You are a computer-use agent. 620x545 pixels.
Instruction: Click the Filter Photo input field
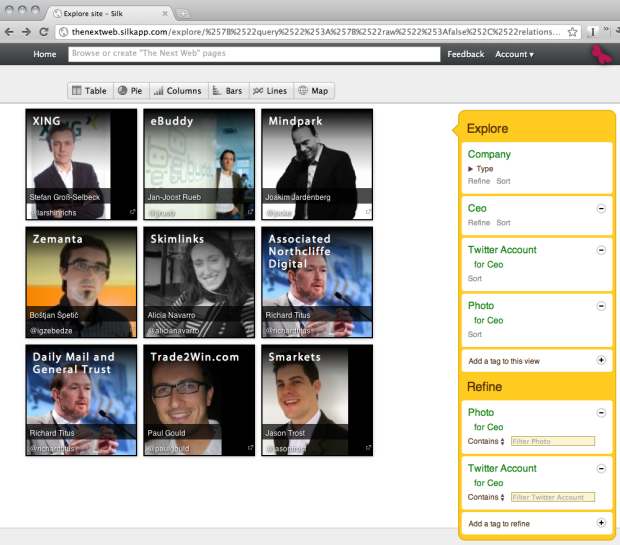pos(553,441)
